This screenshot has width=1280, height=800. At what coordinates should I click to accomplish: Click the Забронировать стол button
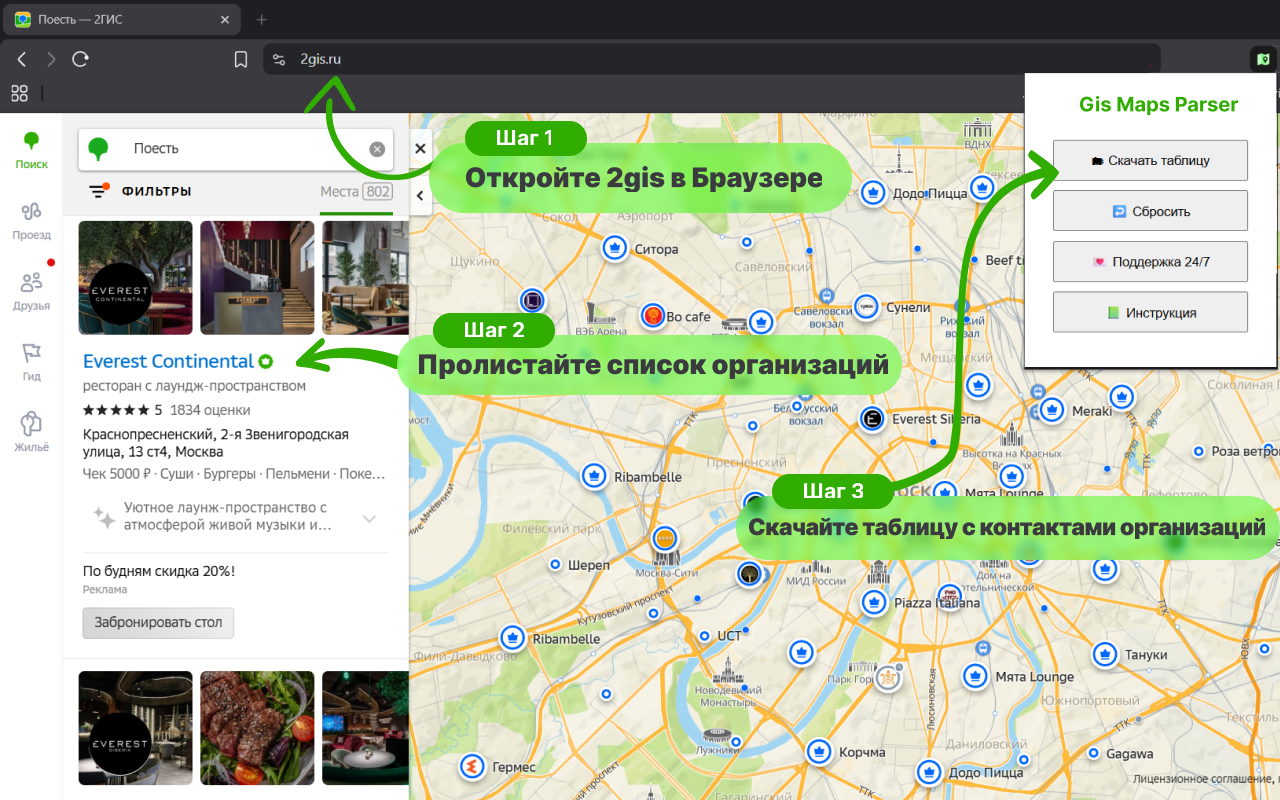(159, 622)
